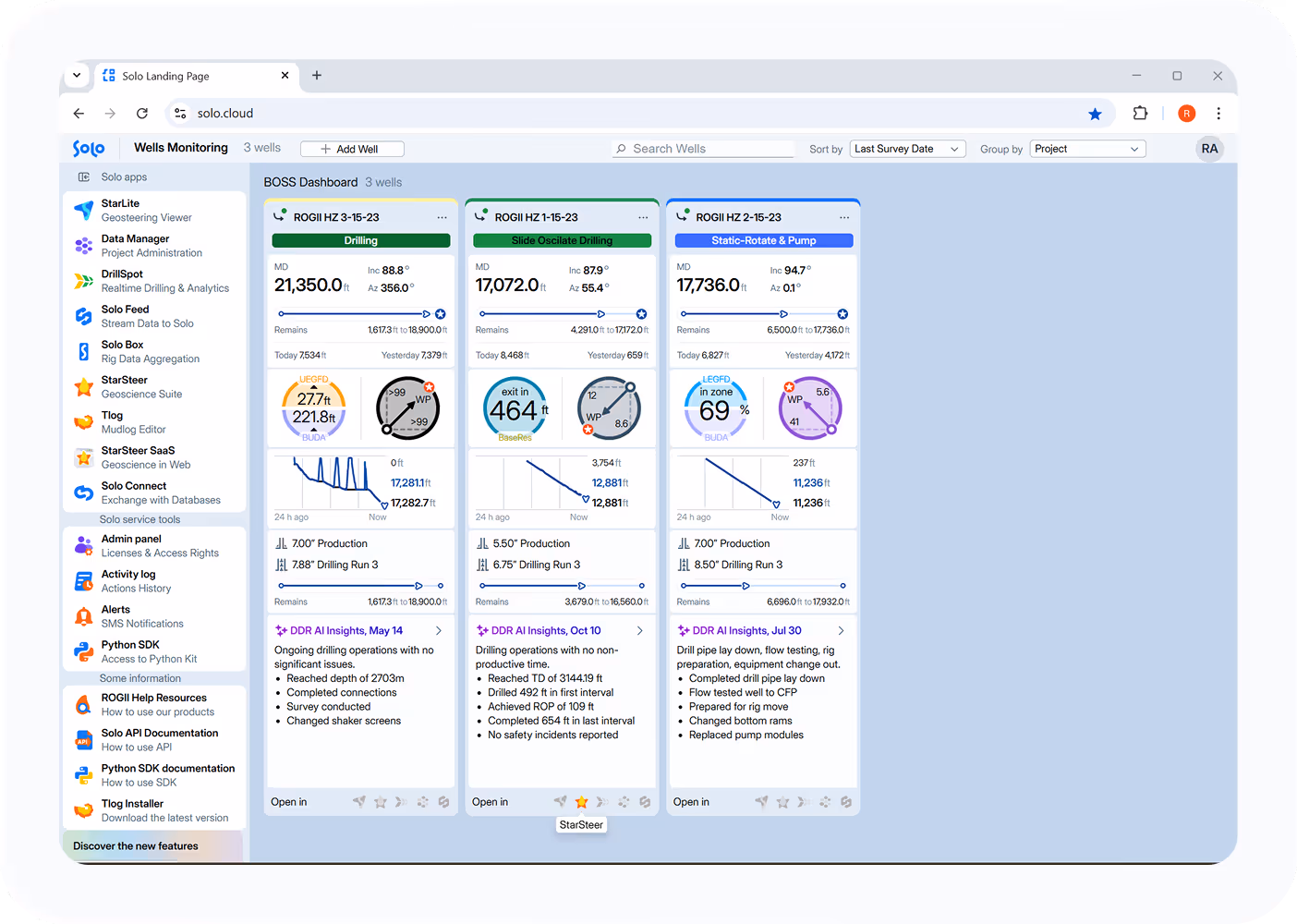Launch StarSteer Geoscience Suite from sidebar
Viewport: 1297px width, 924px height.
pyautogui.click(x=153, y=387)
